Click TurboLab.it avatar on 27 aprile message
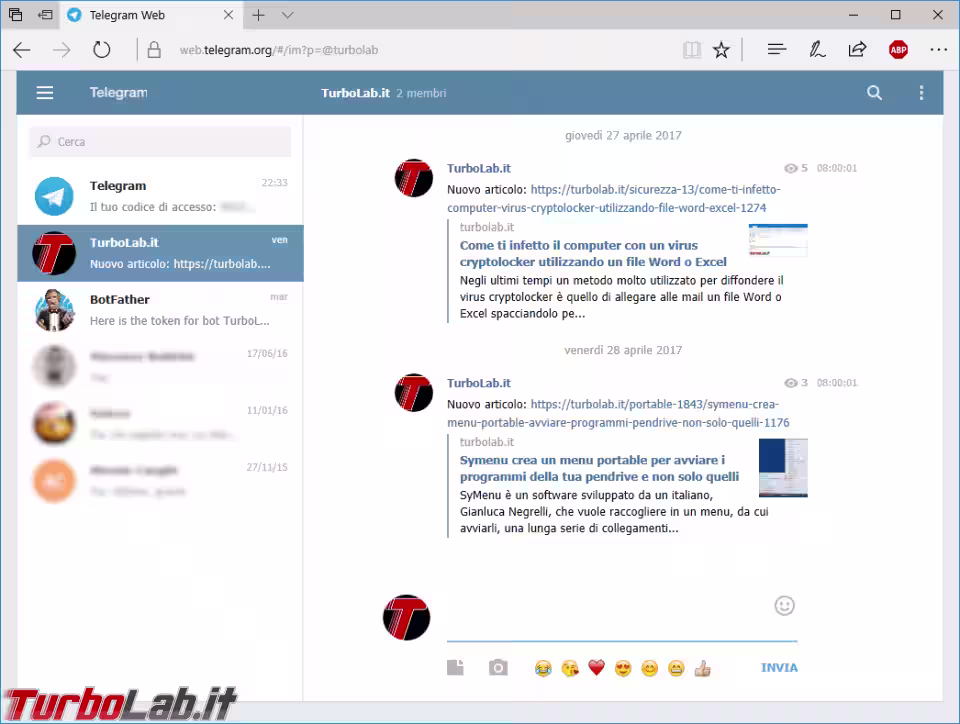 click(414, 178)
